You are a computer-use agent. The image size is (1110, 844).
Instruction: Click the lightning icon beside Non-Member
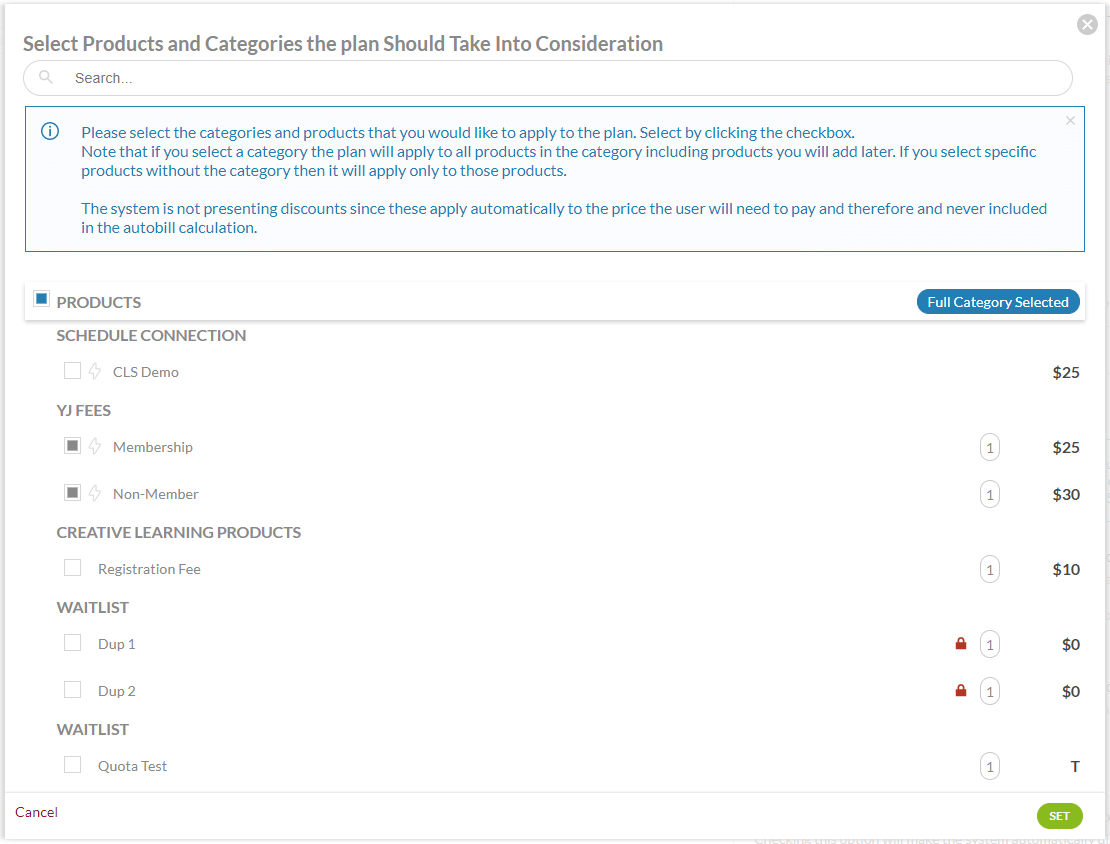click(95, 494)
